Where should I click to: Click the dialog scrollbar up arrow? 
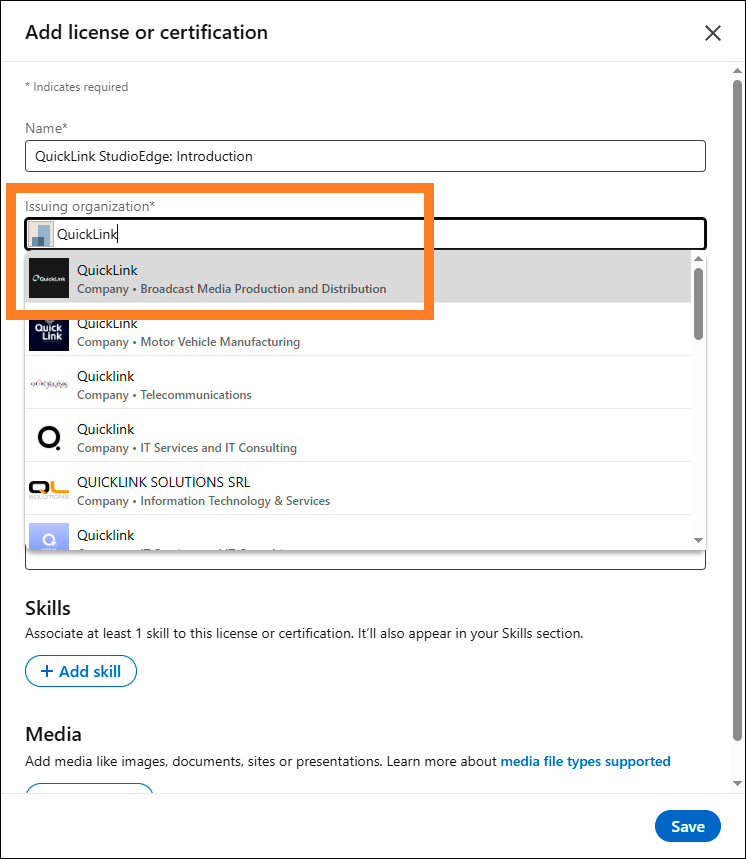(737, 71)
